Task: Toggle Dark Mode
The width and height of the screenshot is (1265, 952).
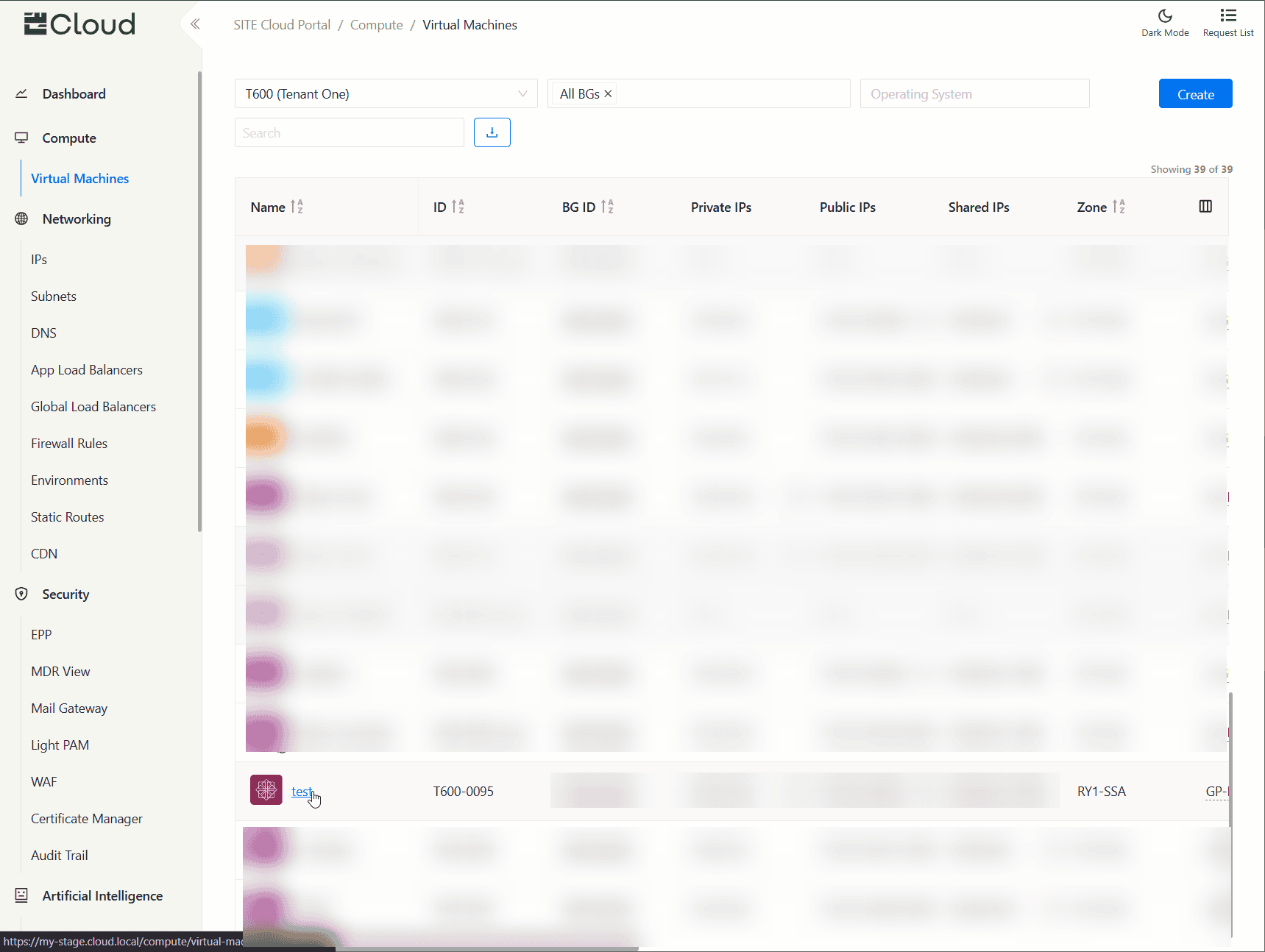Action: [1164, 23]
